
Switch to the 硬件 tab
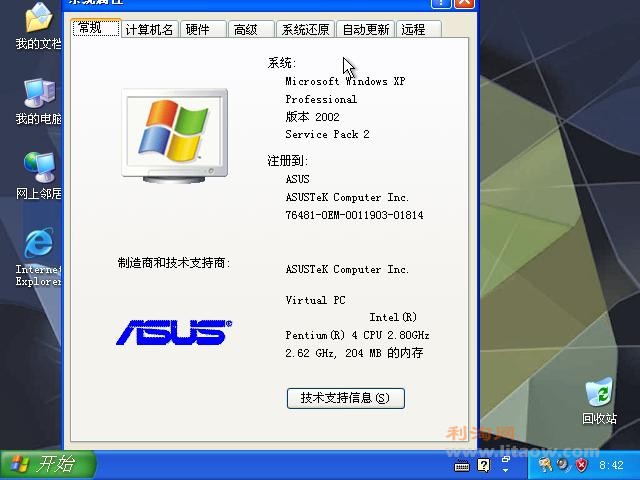coord(203,29)
